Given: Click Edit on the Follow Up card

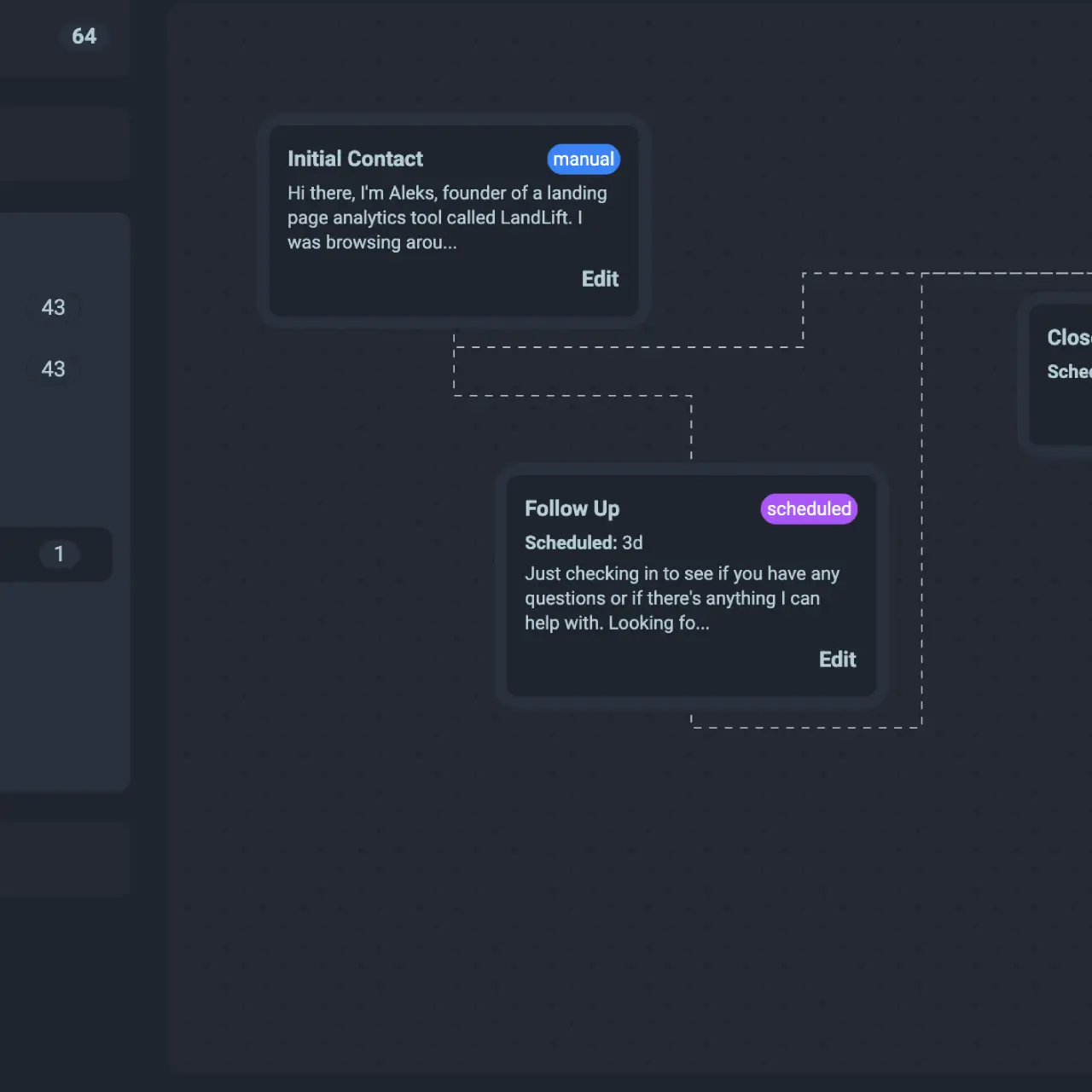Looking at the screenshot, I should click(837, 659).
